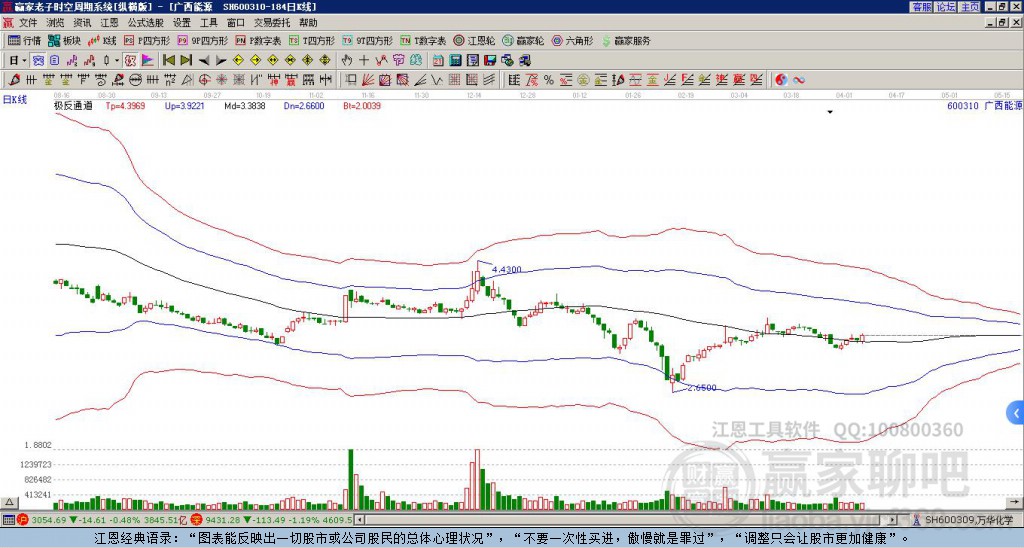Click the 极反 indicator toggle icon
Viewport: 1024px width, 548px height.
coord(130,61)
